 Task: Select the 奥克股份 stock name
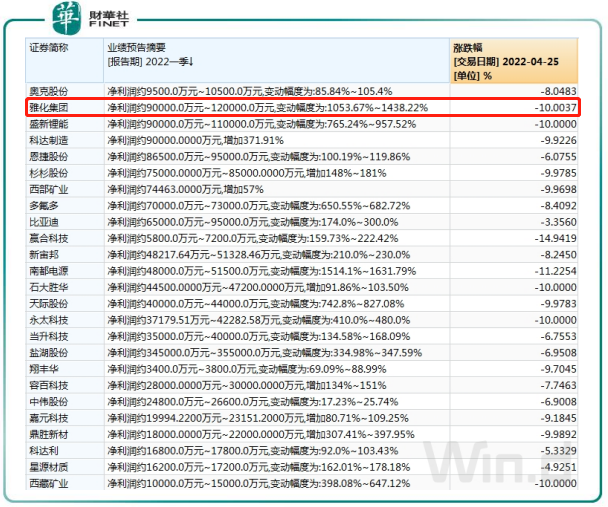[x=49, y=91]
